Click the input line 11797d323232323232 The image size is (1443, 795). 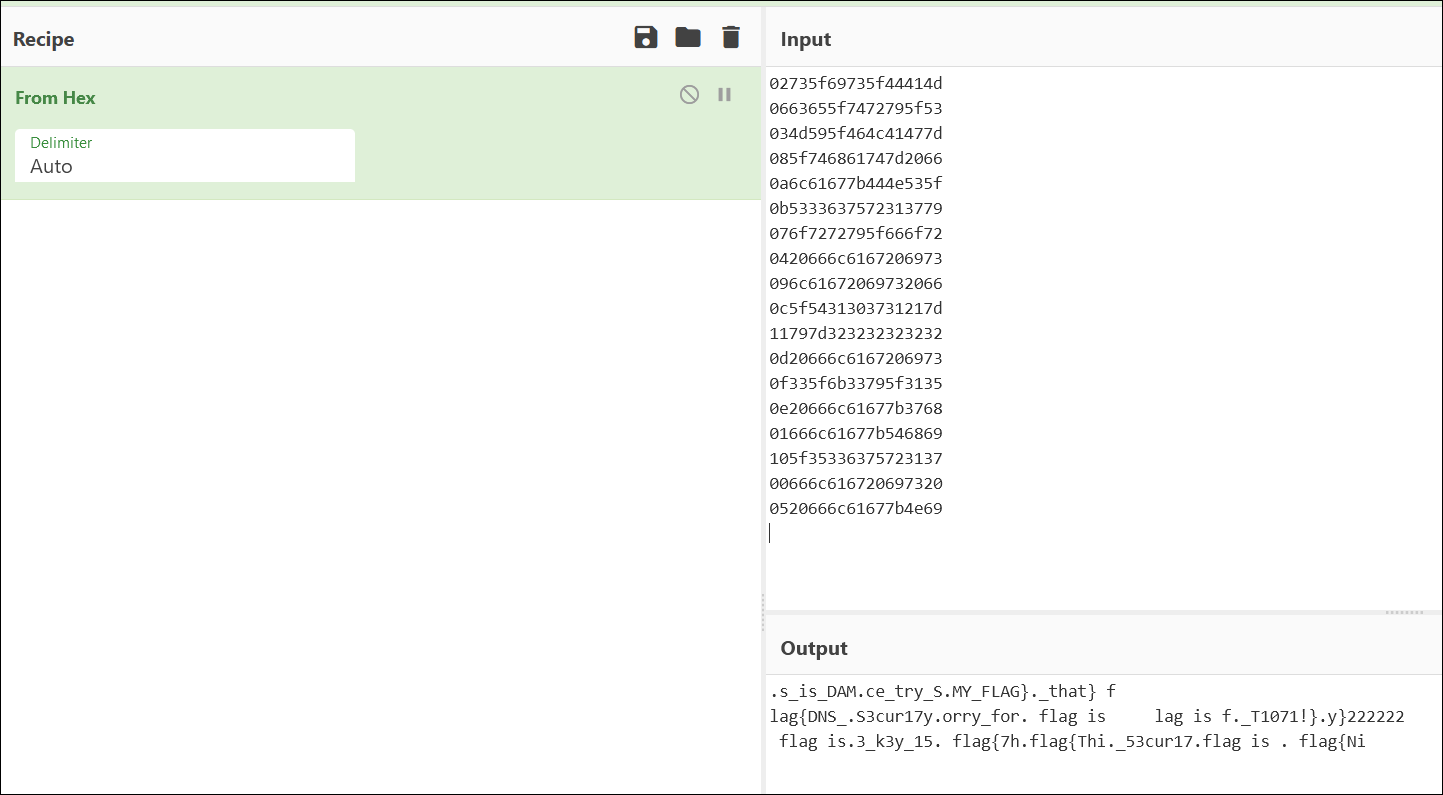point(856,333)
